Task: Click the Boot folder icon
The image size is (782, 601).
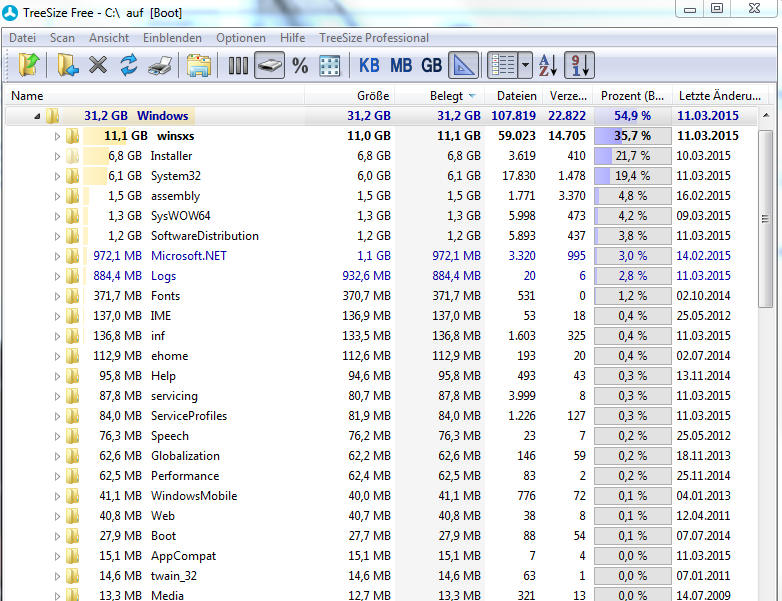Action: [x=72, y=536]
